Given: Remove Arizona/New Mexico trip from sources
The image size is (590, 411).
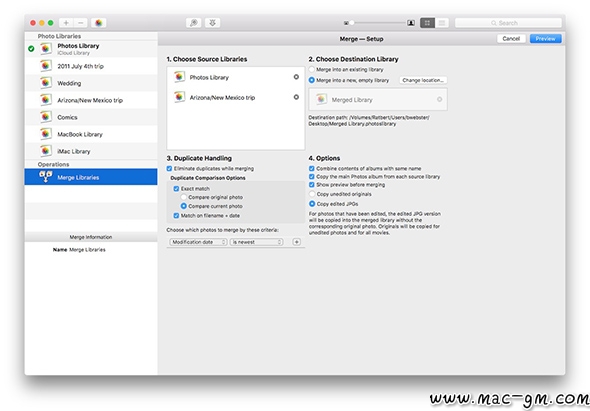Looking at the screenshot, I should pyautogui.click(x=296, y=97).
